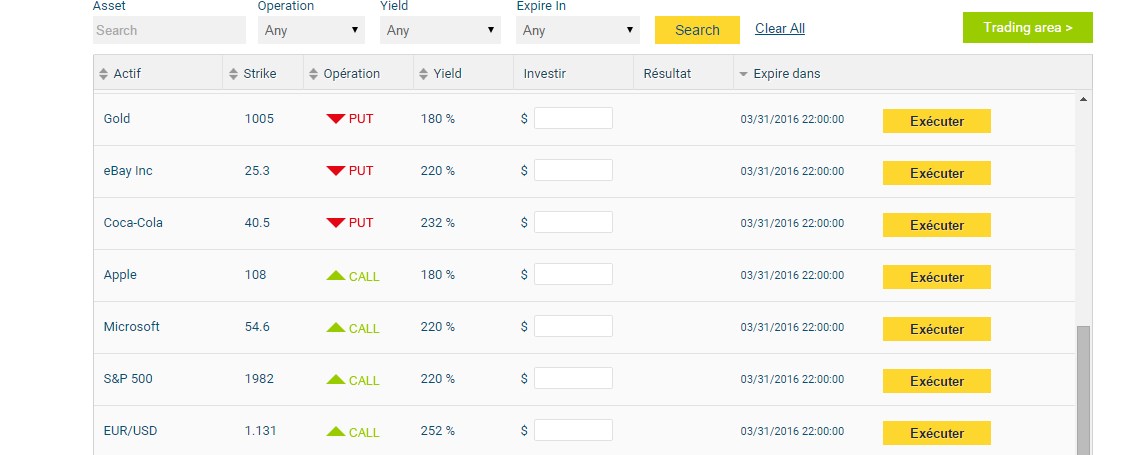
Task: Click the Résultat column header
Action: pos(667,74)
